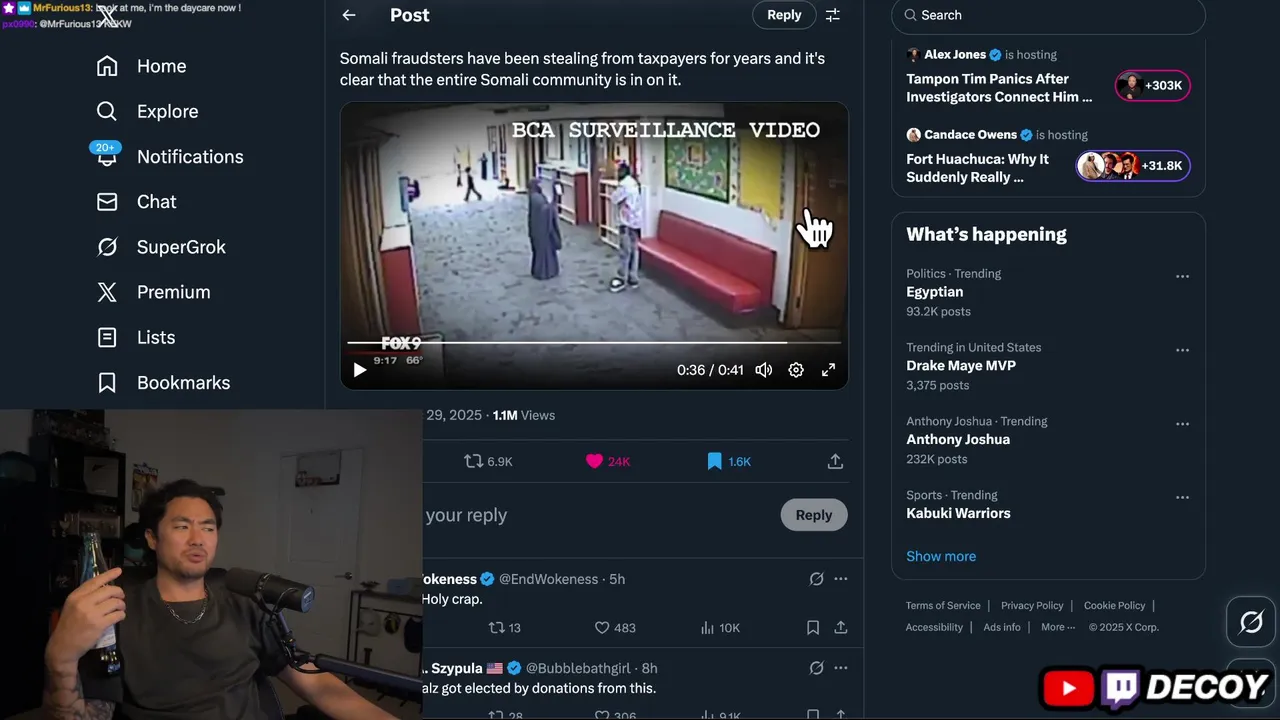The image size is (1280, 720).
Task: Click the Bookmarks ribbon icon in sidebar
Action: [x=107, y=383]
